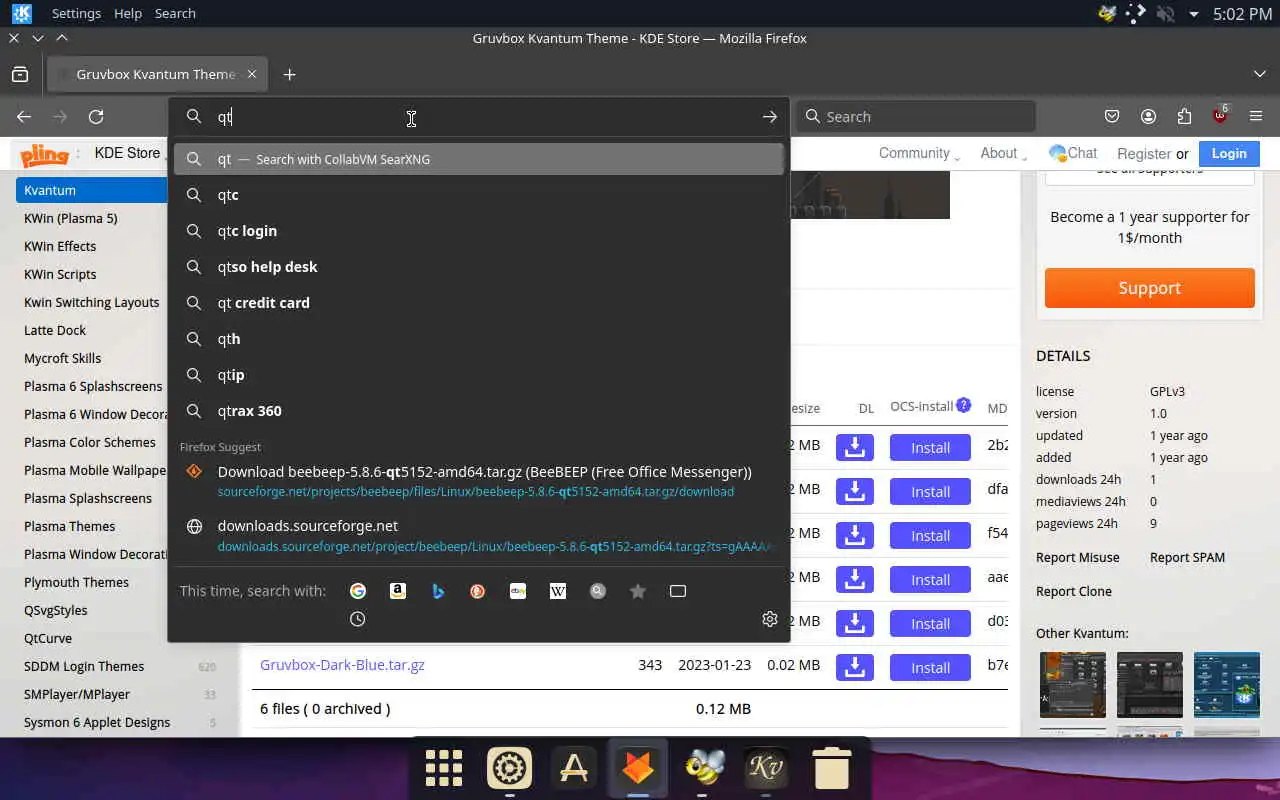Viewport: 1280px width, 800px height.
Task: Search in open tabs using the tab icon
Action: coord(678,591)
